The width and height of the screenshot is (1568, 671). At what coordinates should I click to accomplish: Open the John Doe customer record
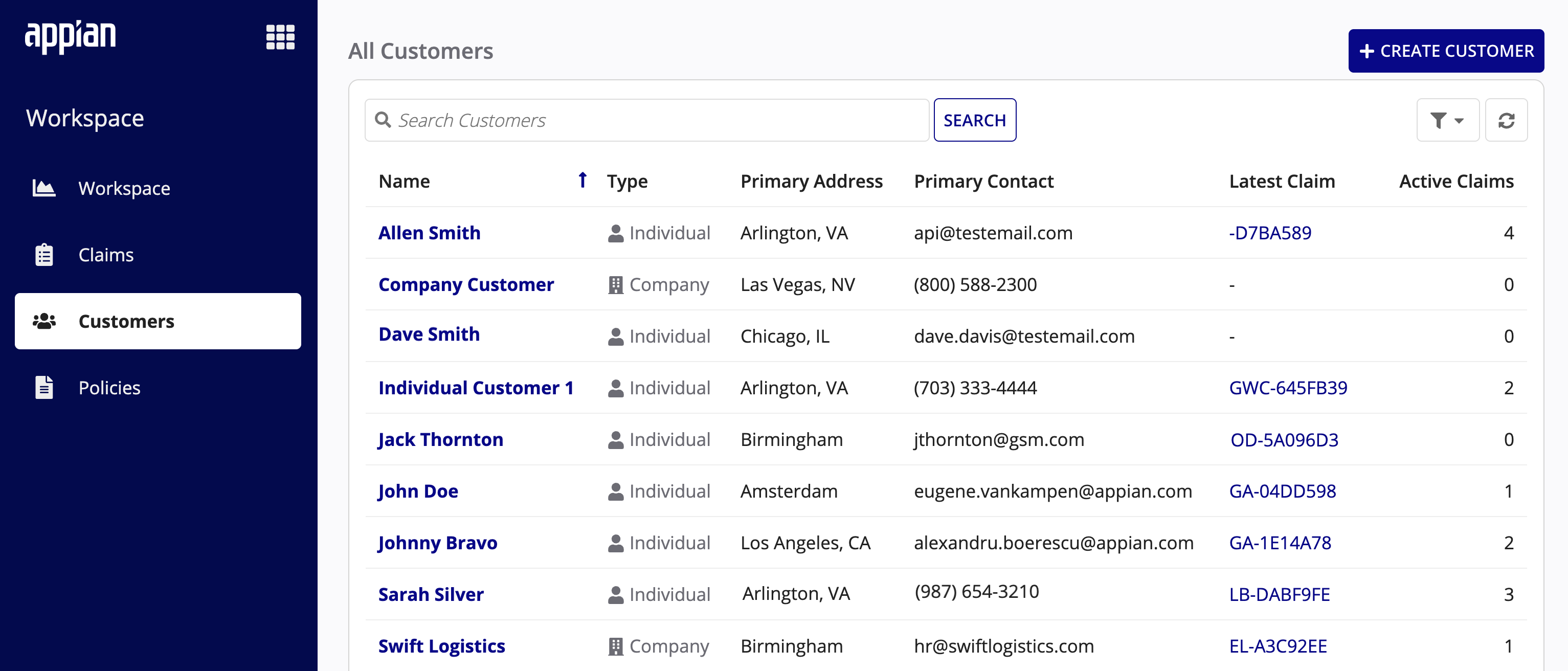coord(418,491)
